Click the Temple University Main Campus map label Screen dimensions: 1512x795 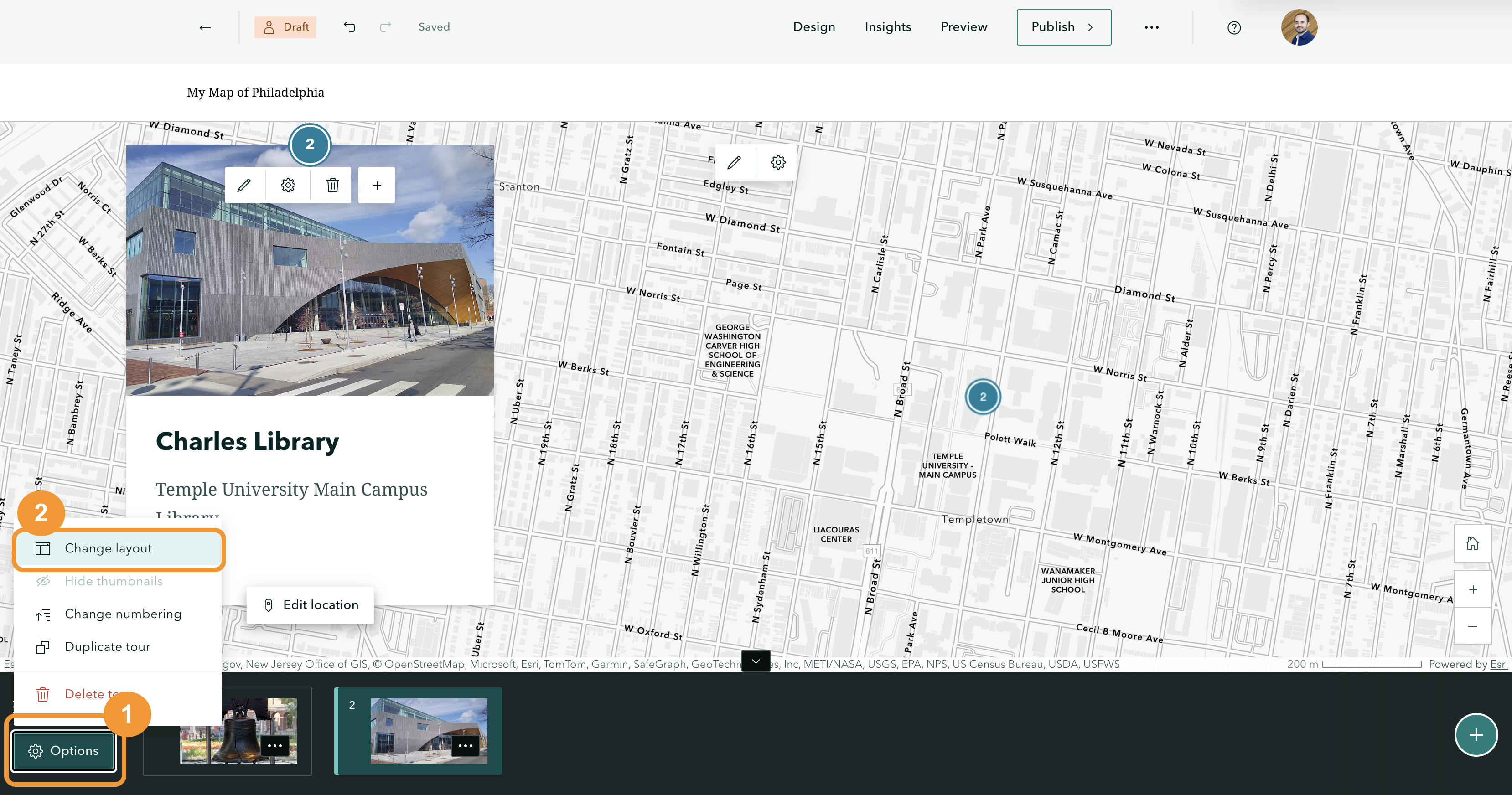[948, 466]
